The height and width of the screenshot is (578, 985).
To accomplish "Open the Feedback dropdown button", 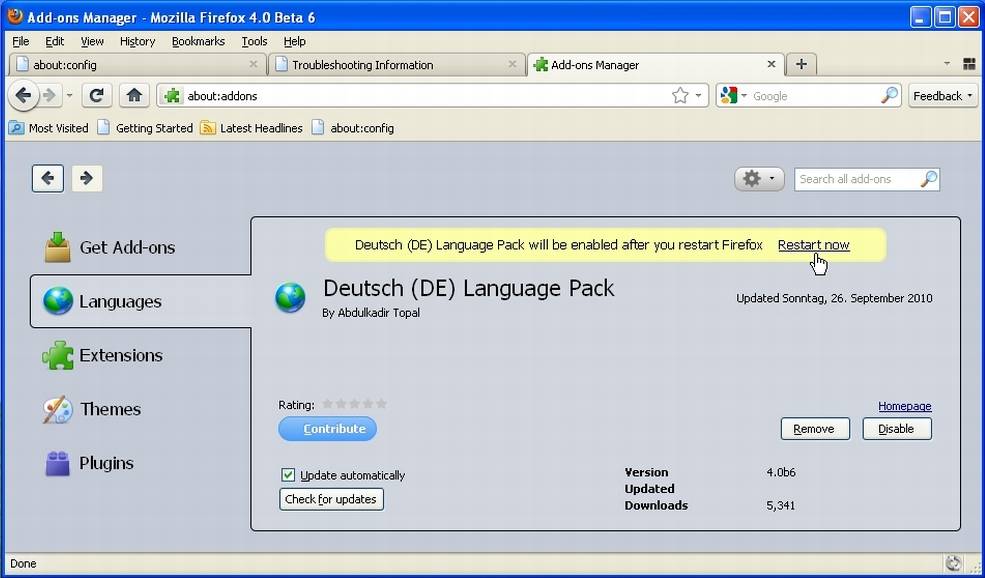I will [942, 96].
